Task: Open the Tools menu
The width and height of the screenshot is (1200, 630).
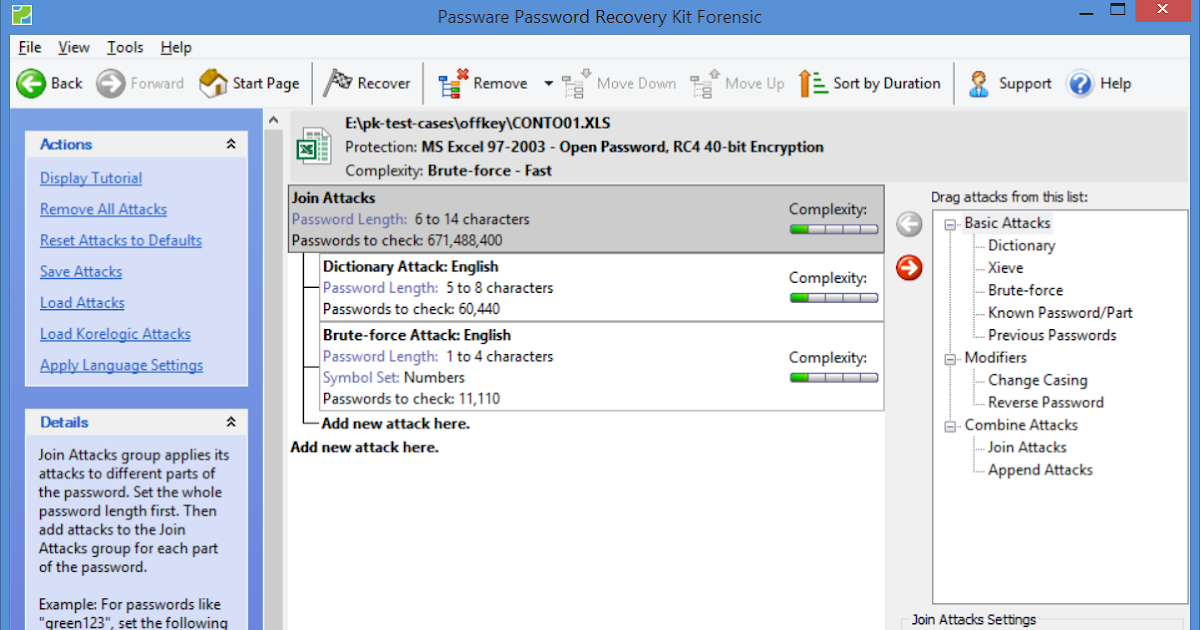Action: [125, 47]
